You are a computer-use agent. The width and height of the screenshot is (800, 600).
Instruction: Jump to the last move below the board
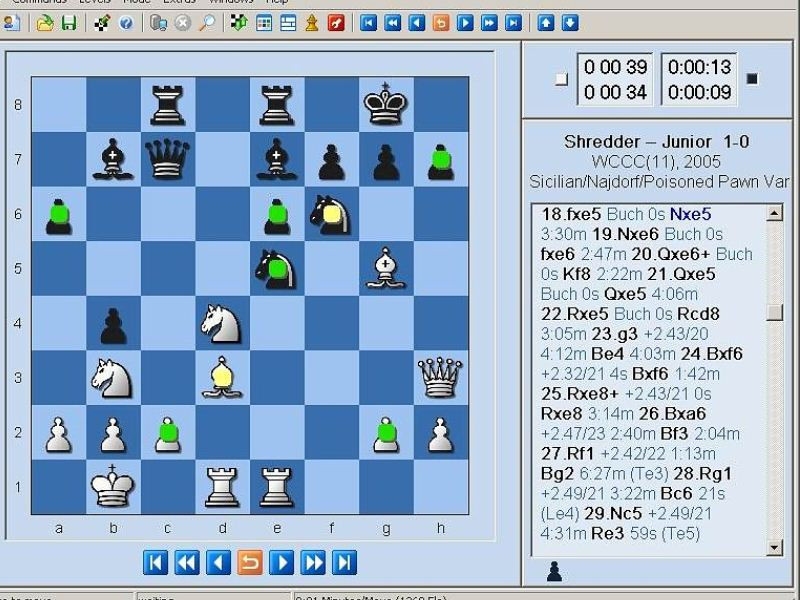click(344, 563)
